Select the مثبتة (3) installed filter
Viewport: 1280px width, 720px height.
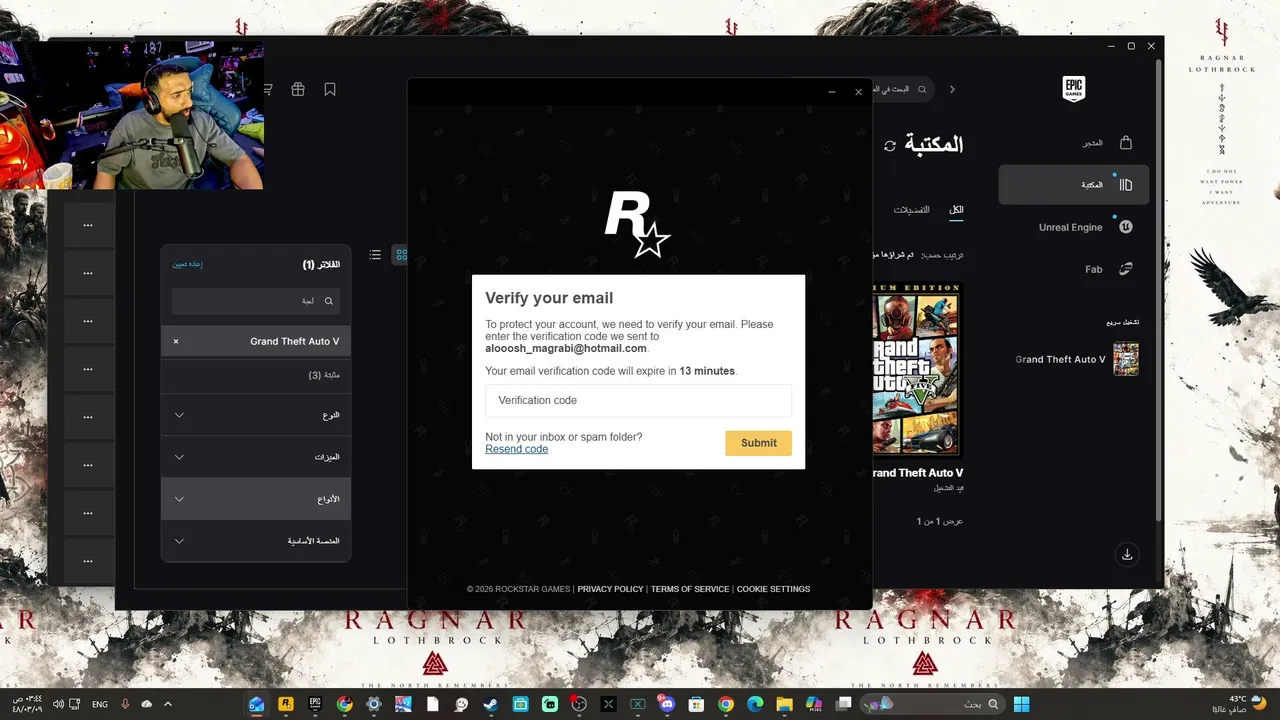tap(256, 375)
